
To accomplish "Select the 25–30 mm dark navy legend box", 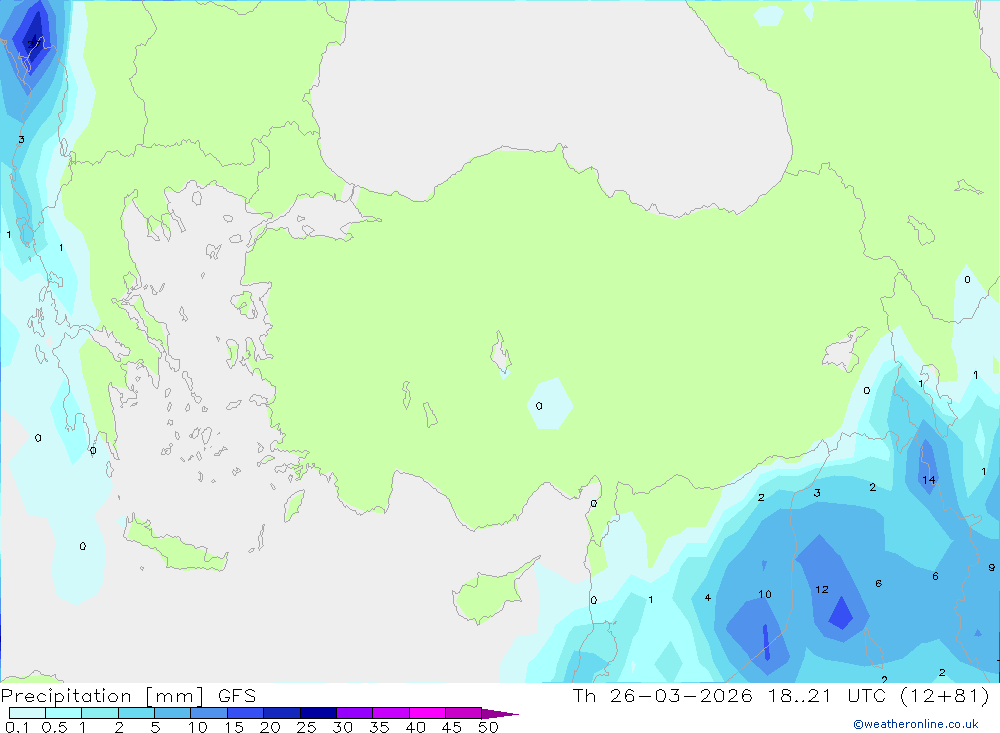I will [x=318, y=713].
